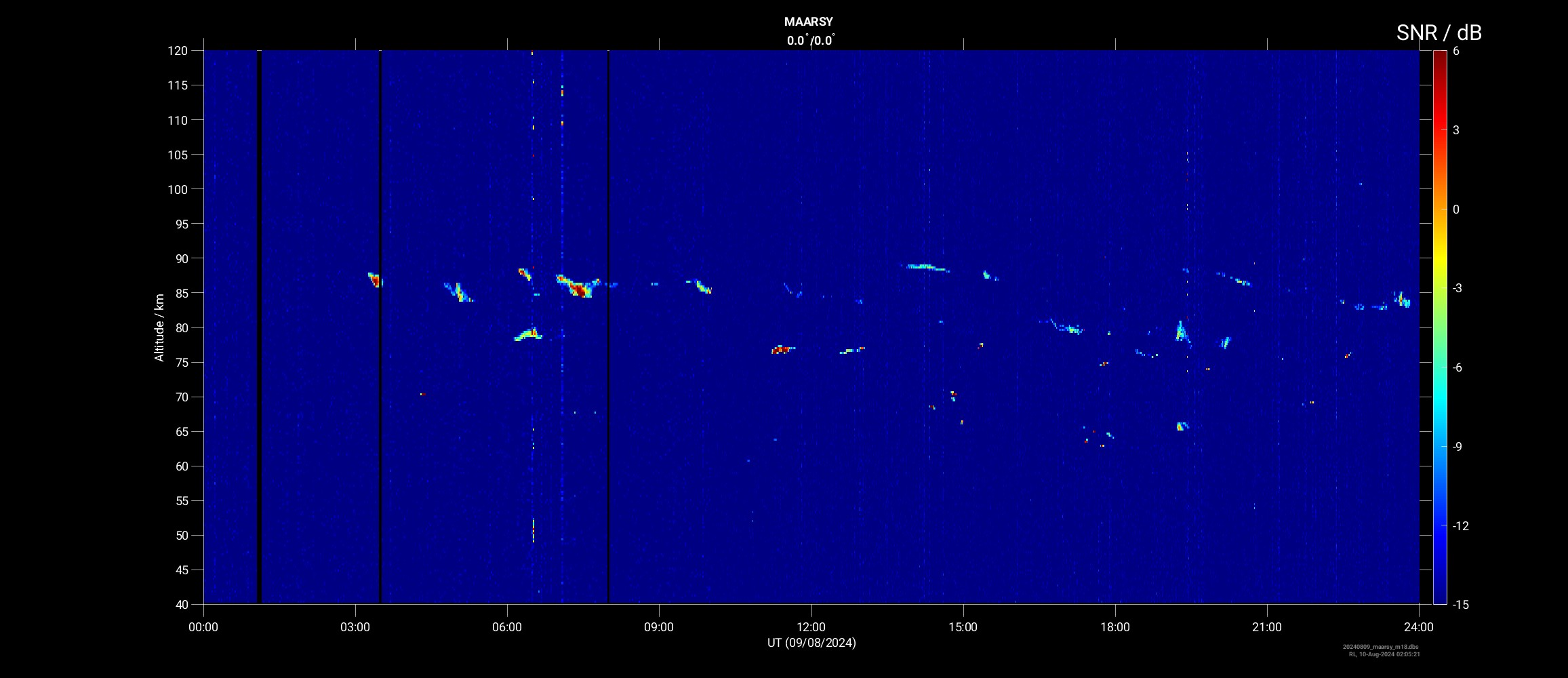Click the 21:00 time tick label
This screenshot has width=1568, height=678.
[x=1267, y=627]
